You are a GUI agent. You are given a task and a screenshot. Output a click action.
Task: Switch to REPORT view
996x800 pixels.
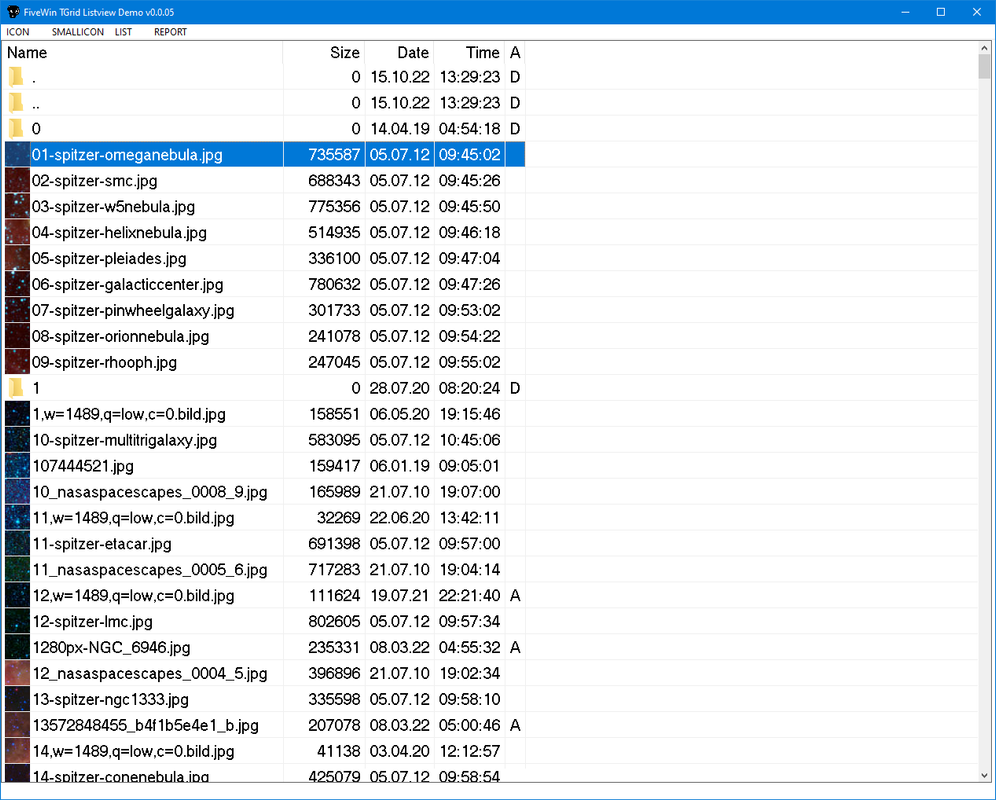tap(170, 32)
